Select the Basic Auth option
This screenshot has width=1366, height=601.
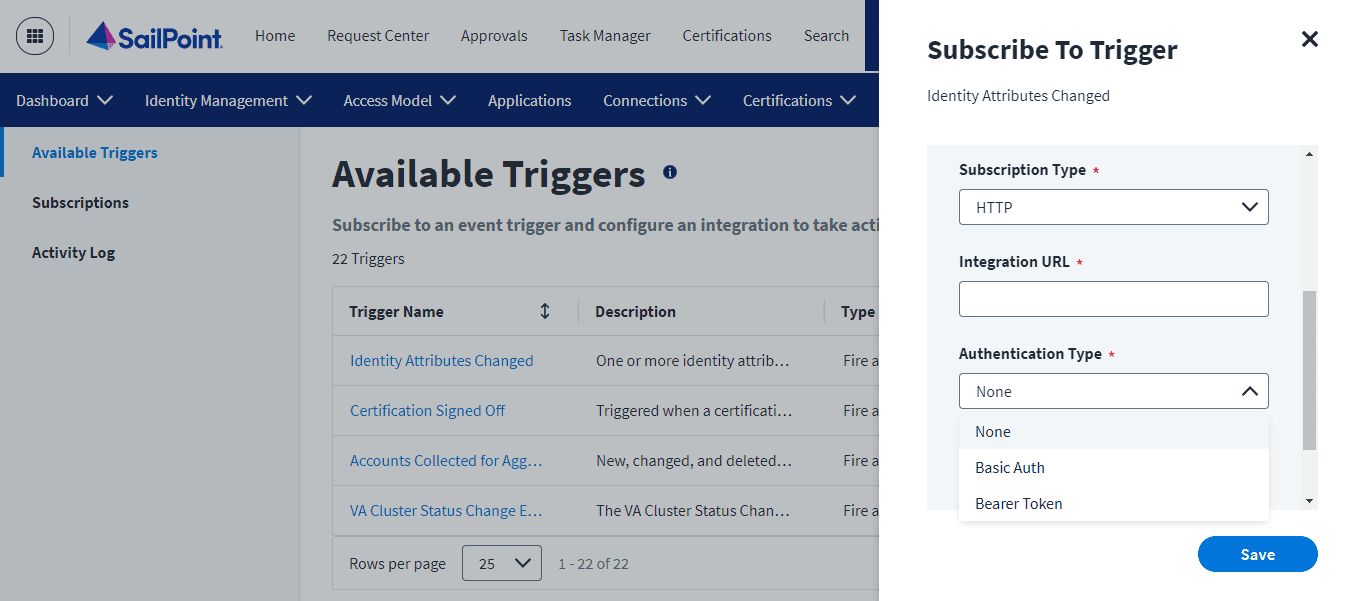[1010, 467]
